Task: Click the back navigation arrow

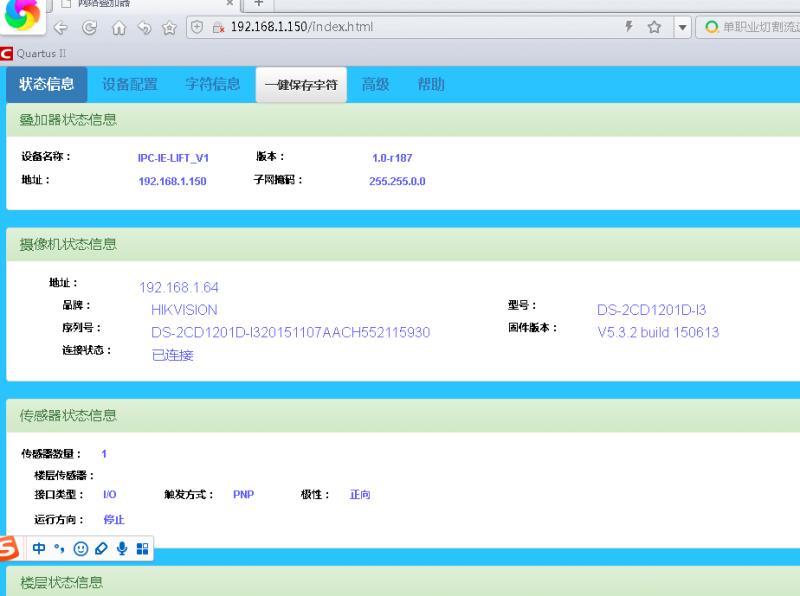Action: [61, 28]
